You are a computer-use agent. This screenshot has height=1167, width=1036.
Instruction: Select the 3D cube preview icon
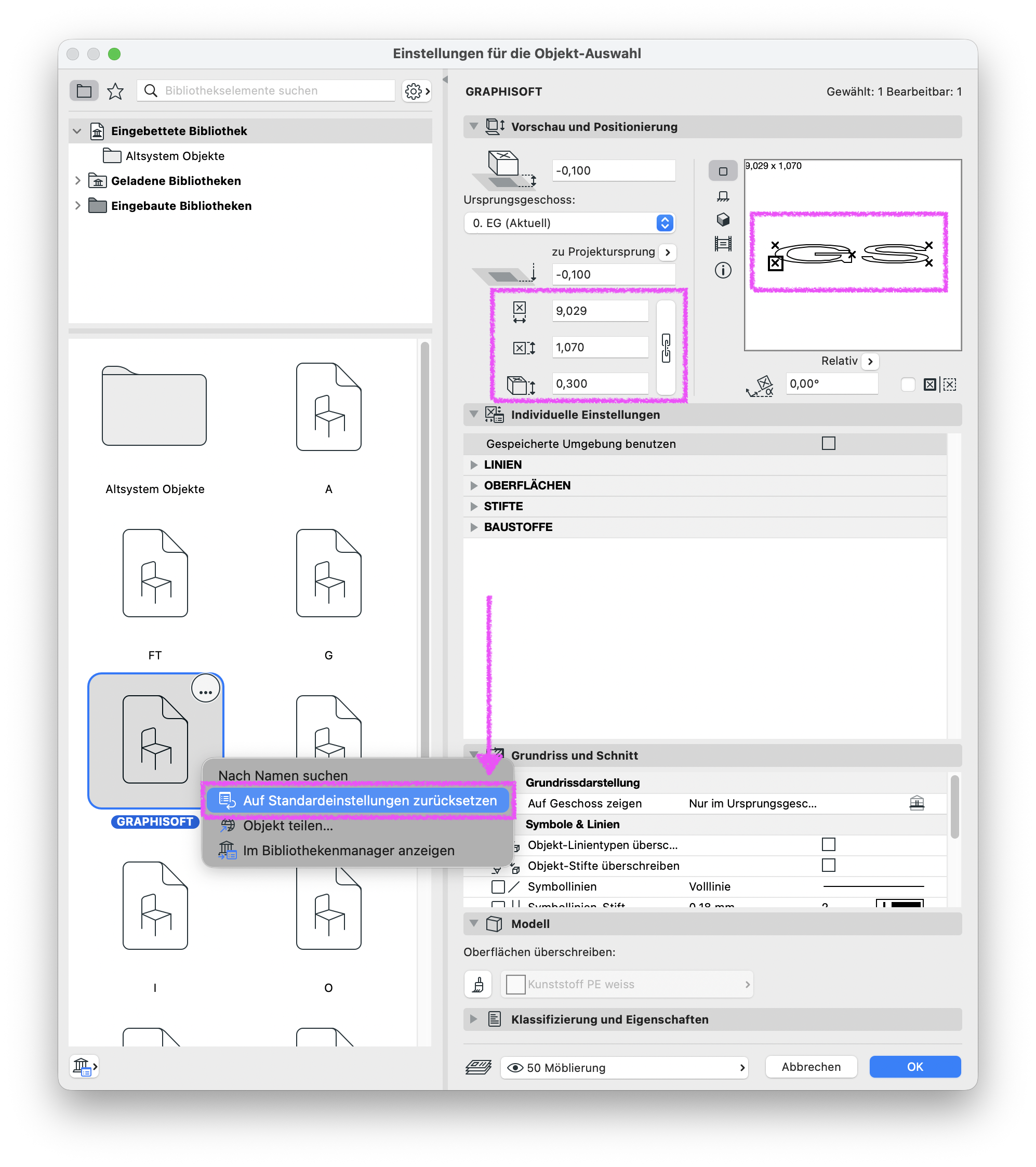(723, 220)
